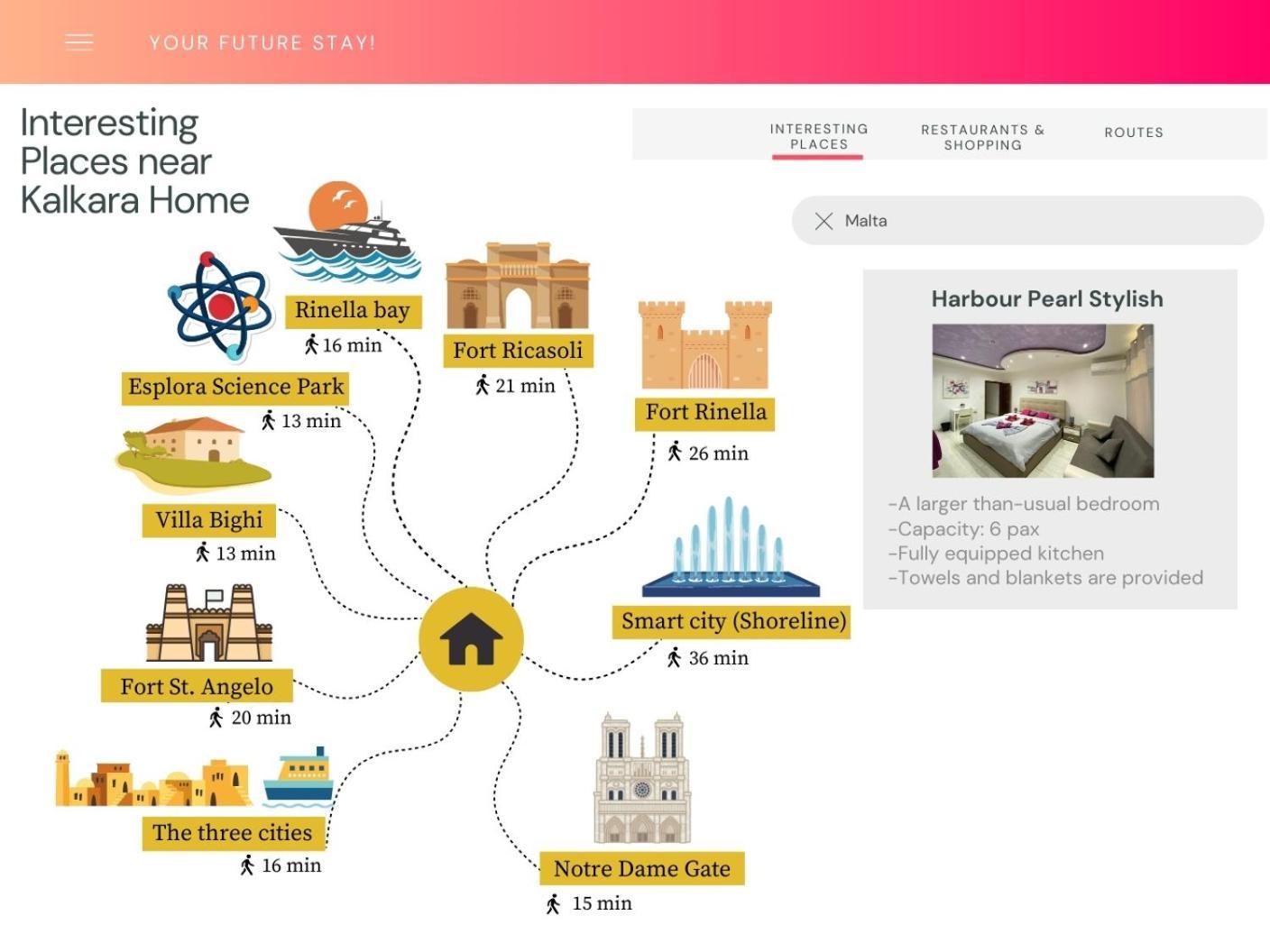Image resolution: width=1270 pixels, height=952 pixels.
Task: Select the Esplora Science Park label
Action: pyautogui.click(x=235, y=387)
